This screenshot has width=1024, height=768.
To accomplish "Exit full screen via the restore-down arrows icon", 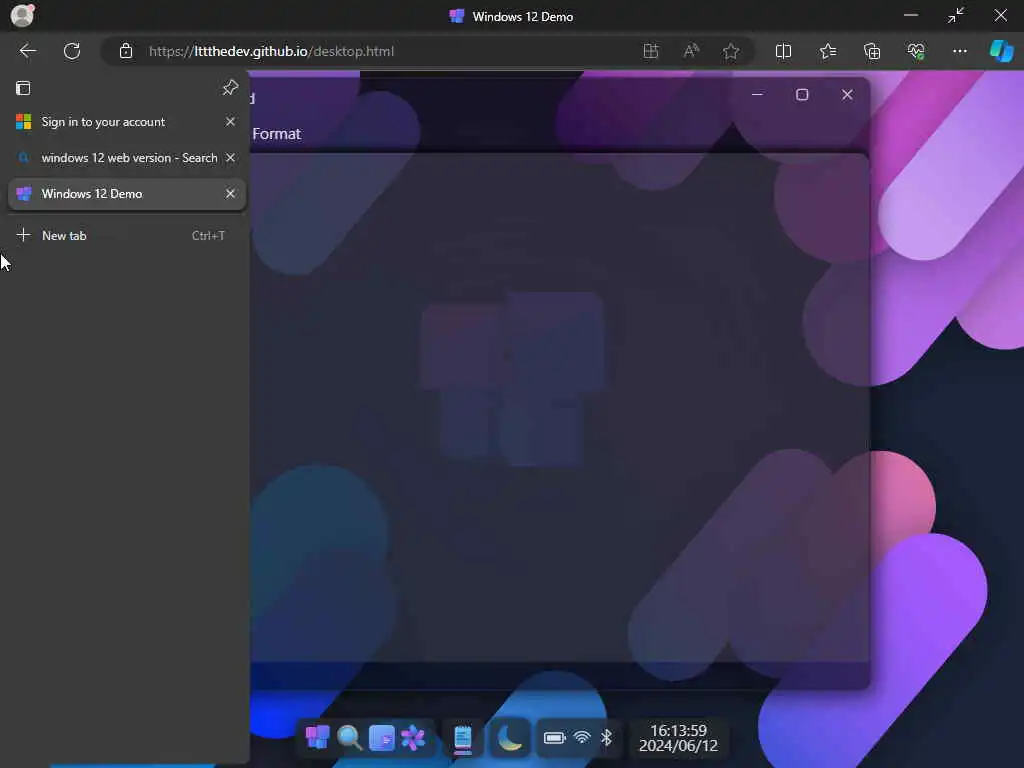I will click(956, 16).
